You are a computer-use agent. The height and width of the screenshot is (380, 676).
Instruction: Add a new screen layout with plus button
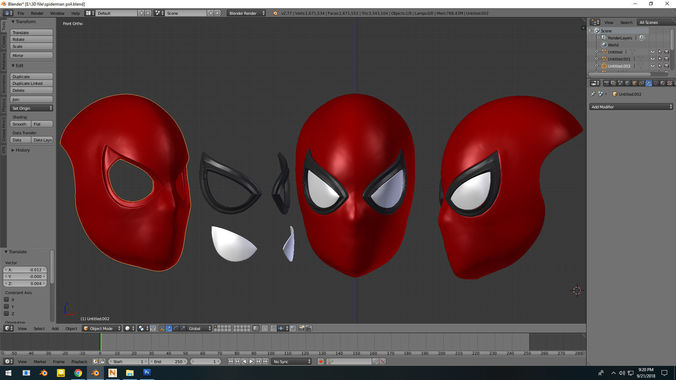coord(141,13)
